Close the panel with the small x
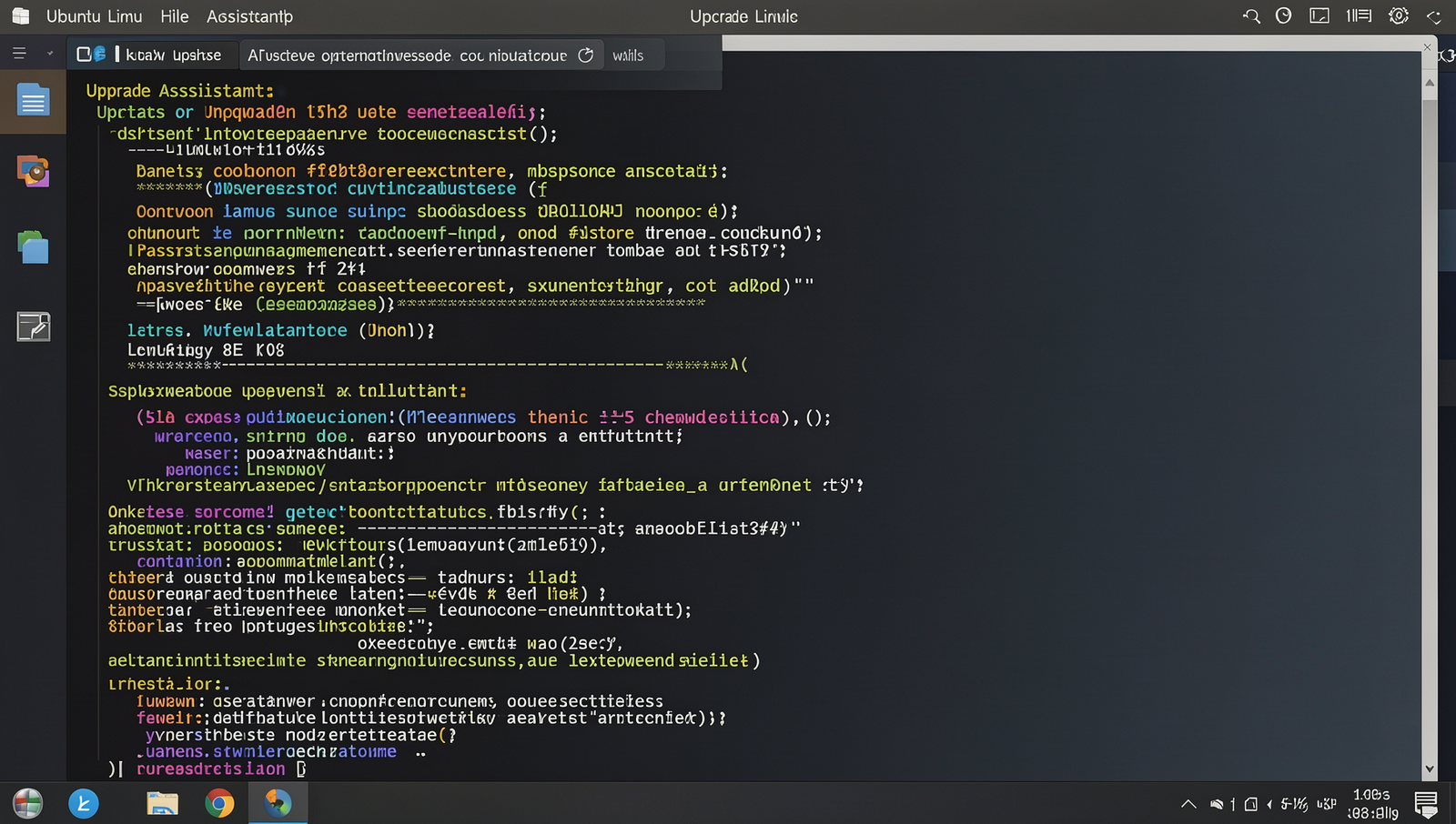The image size is (1456, 824). (x=1427, y=46)
